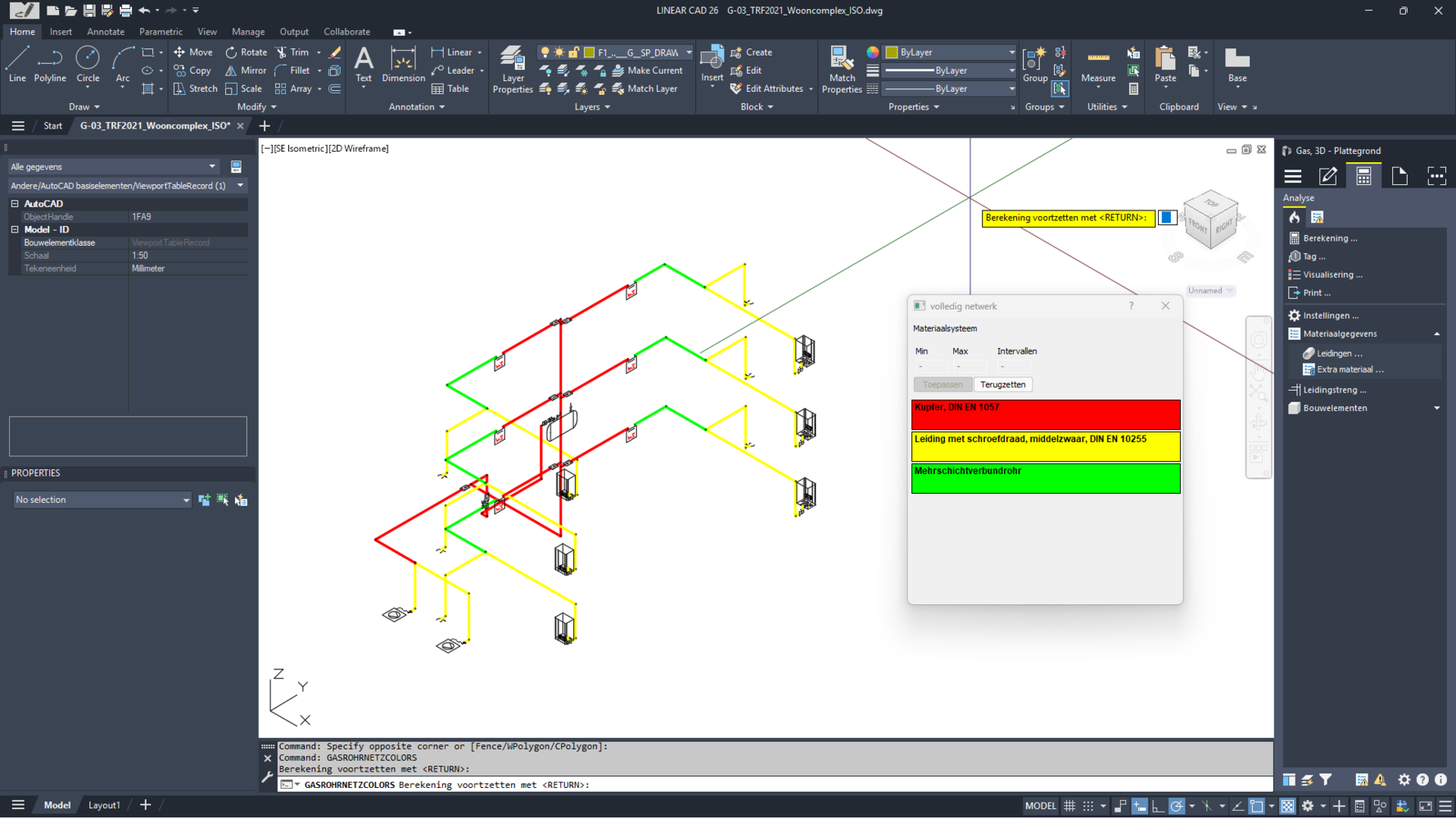
Task: Click the Match Properties icon
Action: click(842, 70)
